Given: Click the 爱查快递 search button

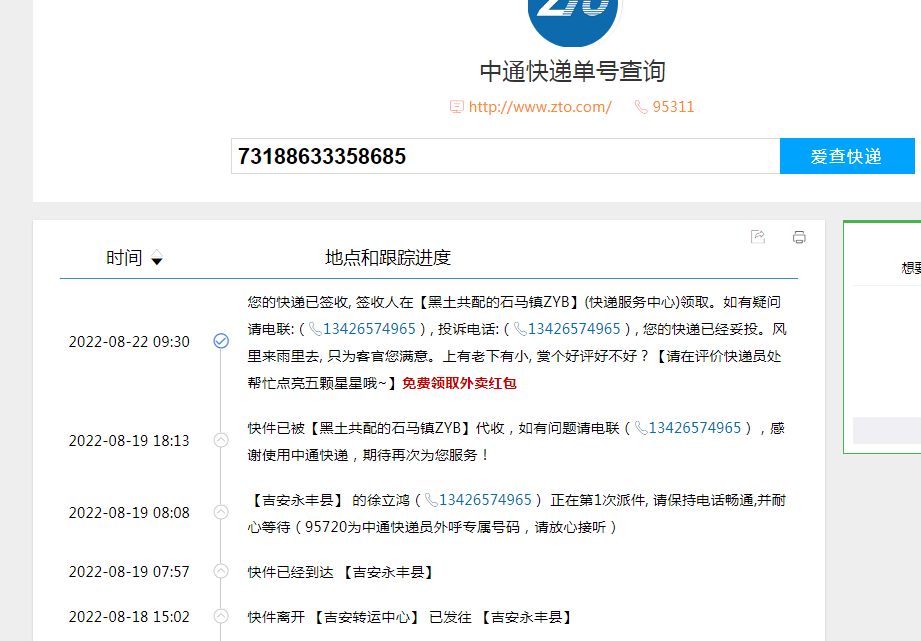Looking at the screenshot, I should (847, 156).
